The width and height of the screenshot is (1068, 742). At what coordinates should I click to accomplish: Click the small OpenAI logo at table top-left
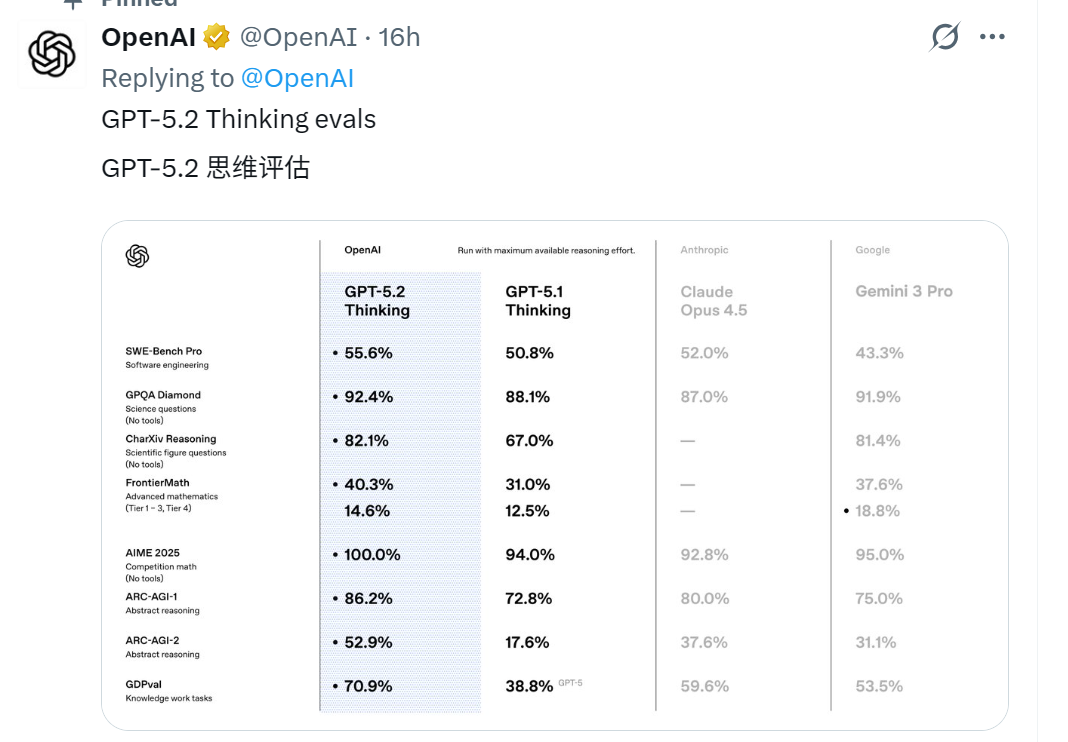click(137, 256)
